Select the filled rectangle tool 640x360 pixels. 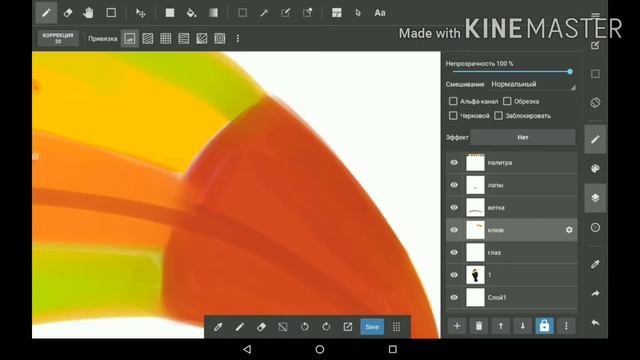click(x=170, y=13)
